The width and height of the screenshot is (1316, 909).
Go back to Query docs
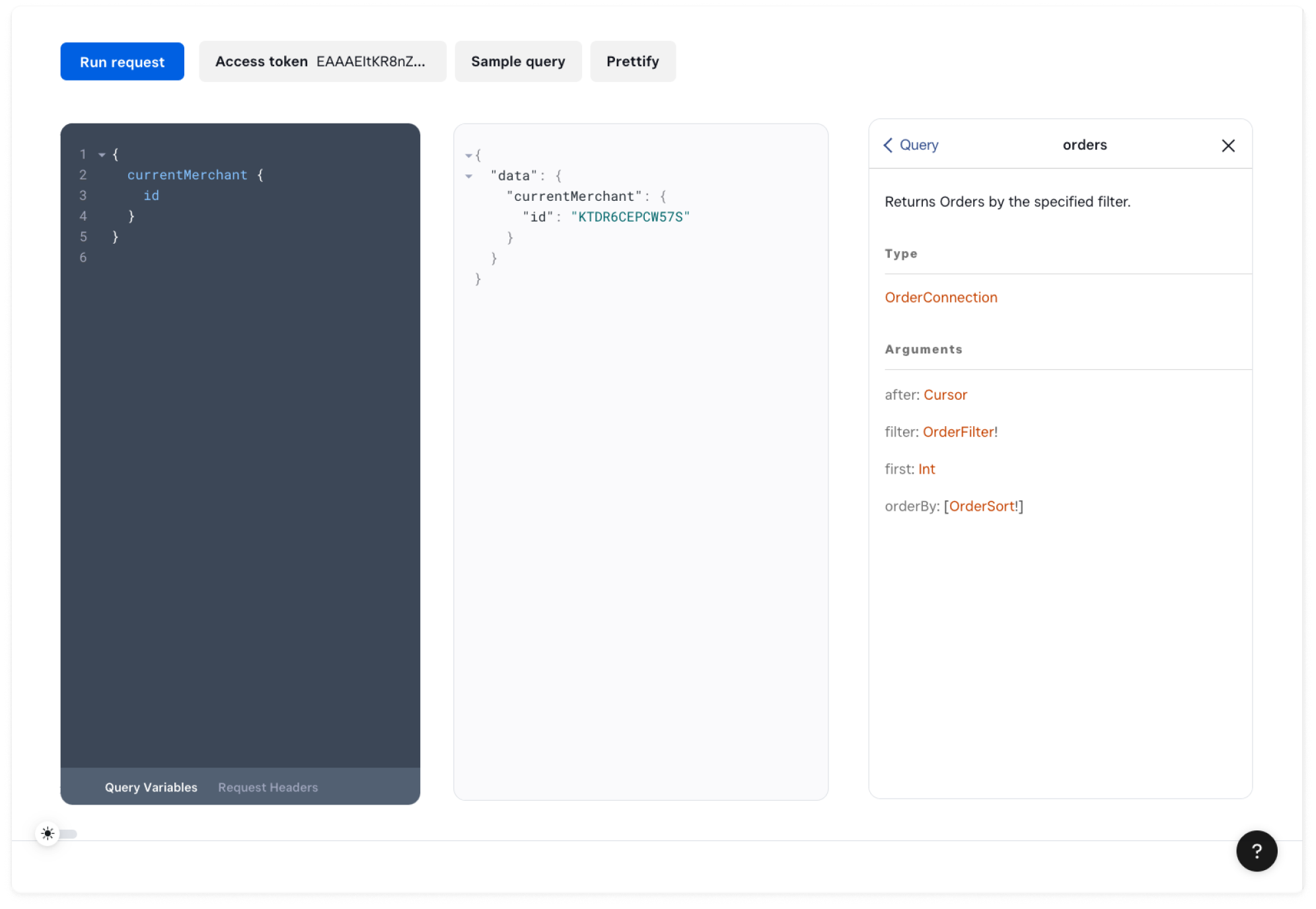pos(911,145)
